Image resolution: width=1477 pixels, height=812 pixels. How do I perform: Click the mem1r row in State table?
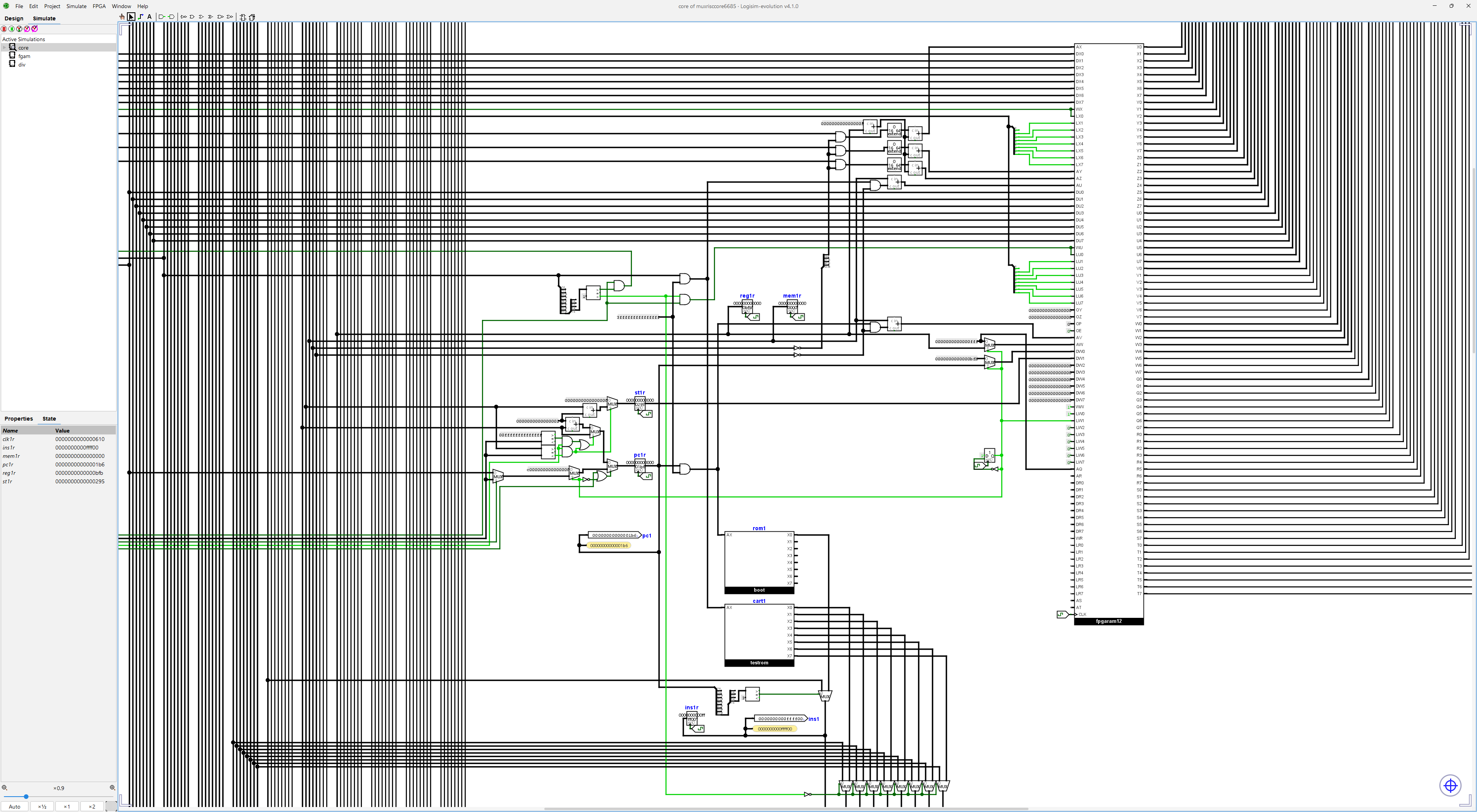[58, 456]
